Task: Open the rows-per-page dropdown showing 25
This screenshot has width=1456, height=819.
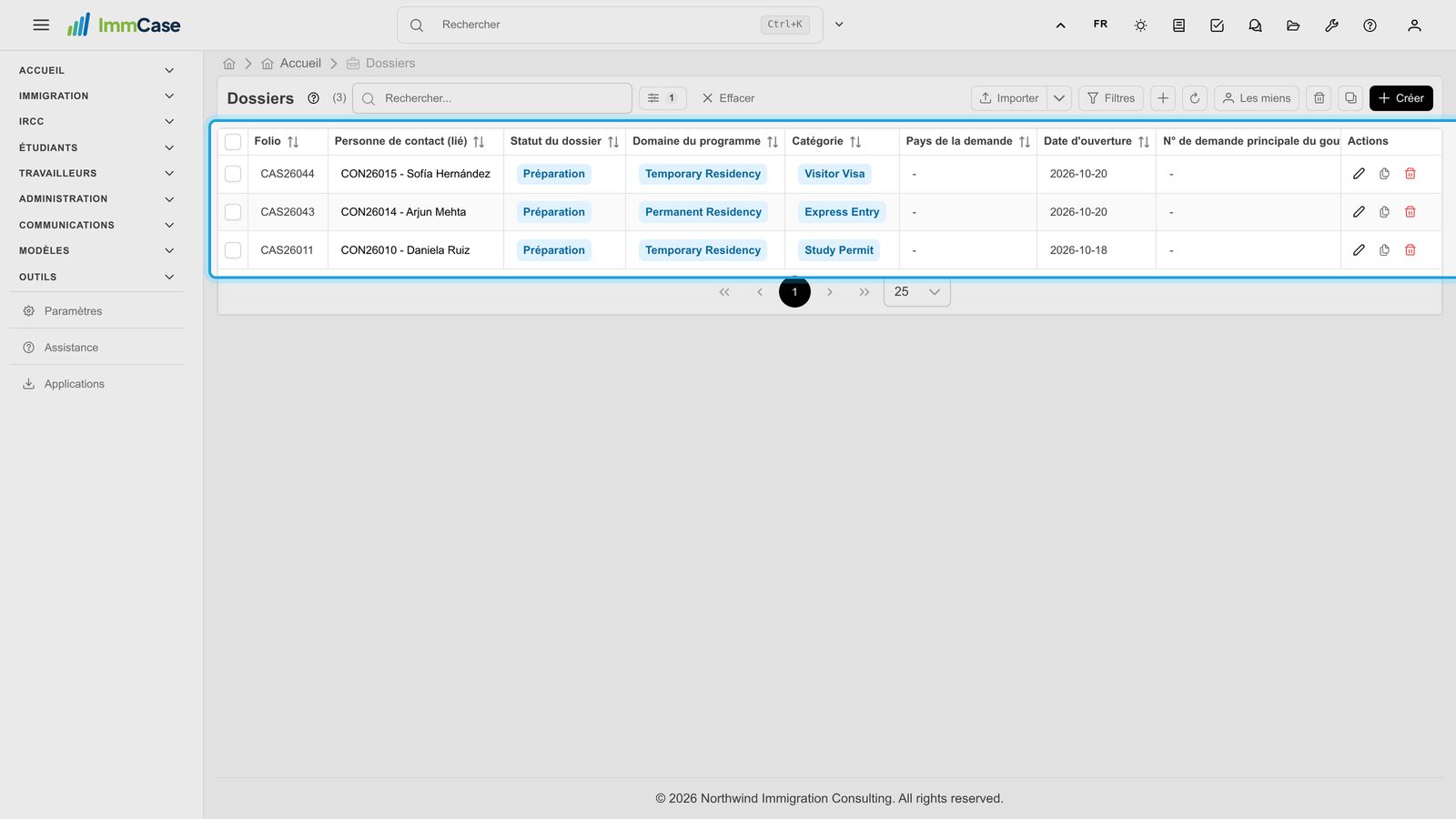Action: click(x=916, y=292)
